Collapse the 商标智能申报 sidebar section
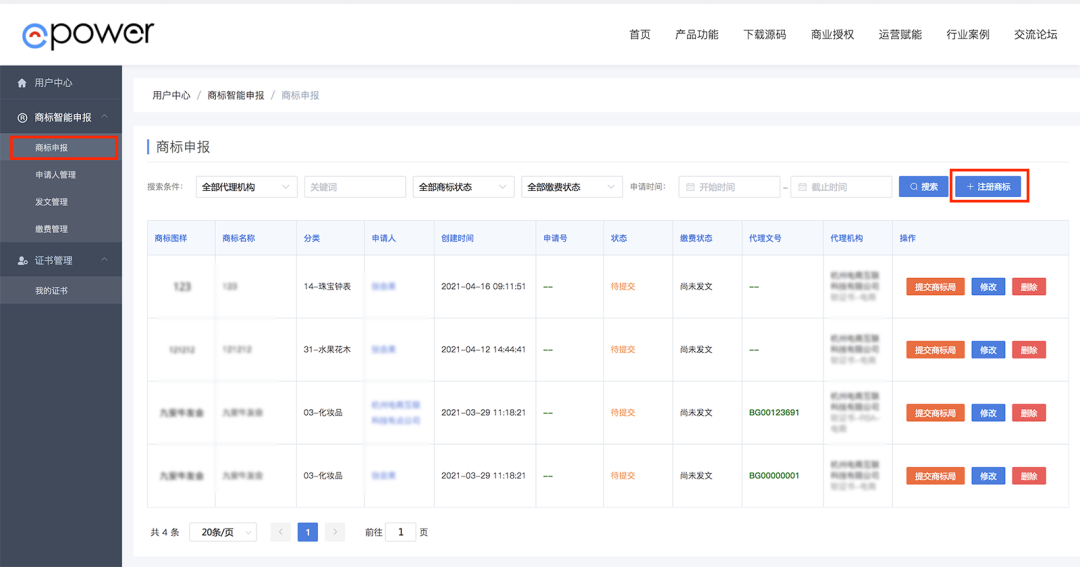Screen dimensions: 1080x567 105,117
